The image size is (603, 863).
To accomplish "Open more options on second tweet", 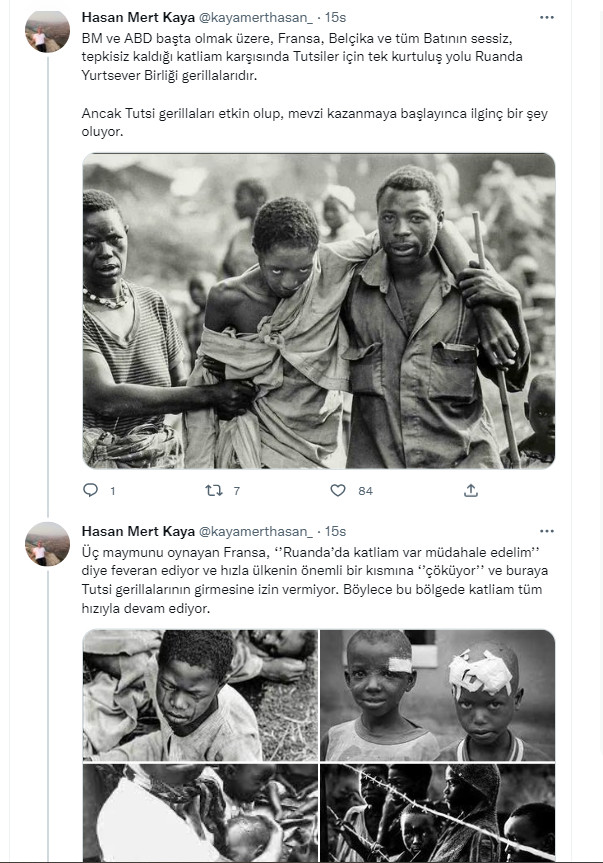I will [x=546, y=530].
